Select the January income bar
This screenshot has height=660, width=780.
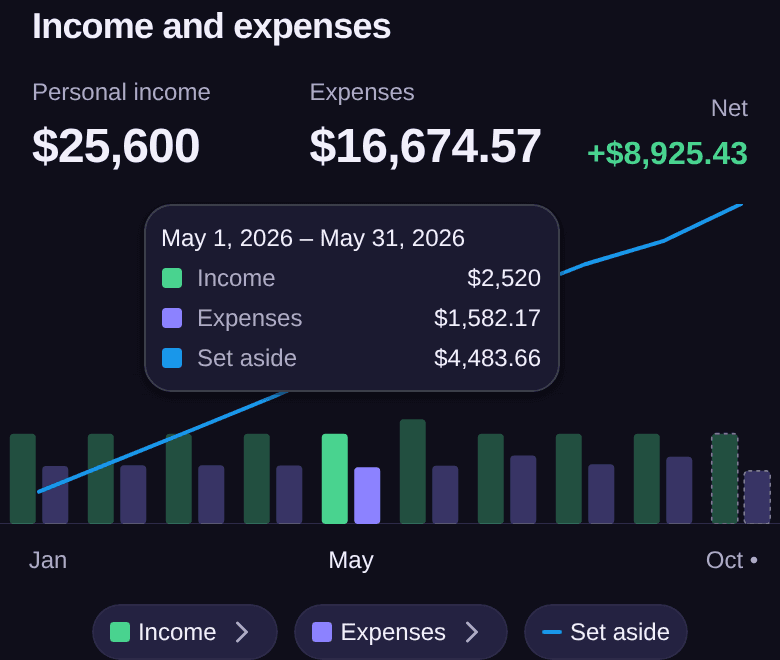click(23, 478)
